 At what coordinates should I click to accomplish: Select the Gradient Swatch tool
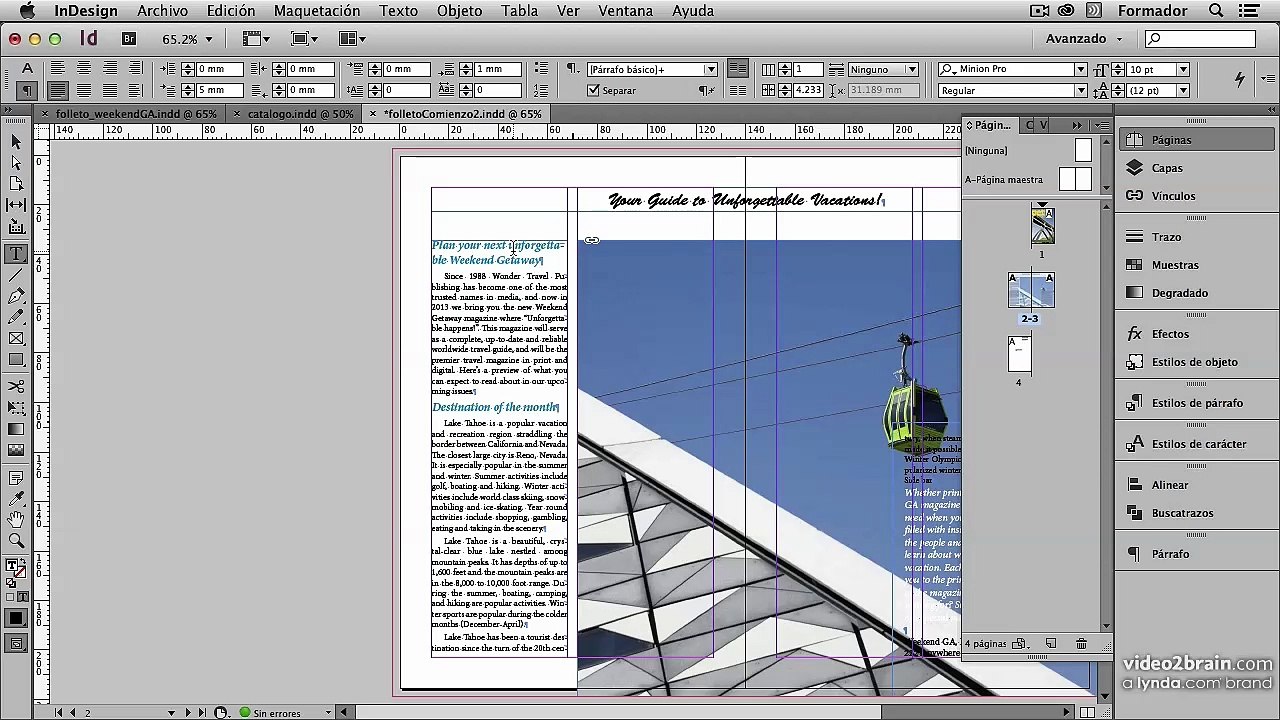click(x=16, y=428)
